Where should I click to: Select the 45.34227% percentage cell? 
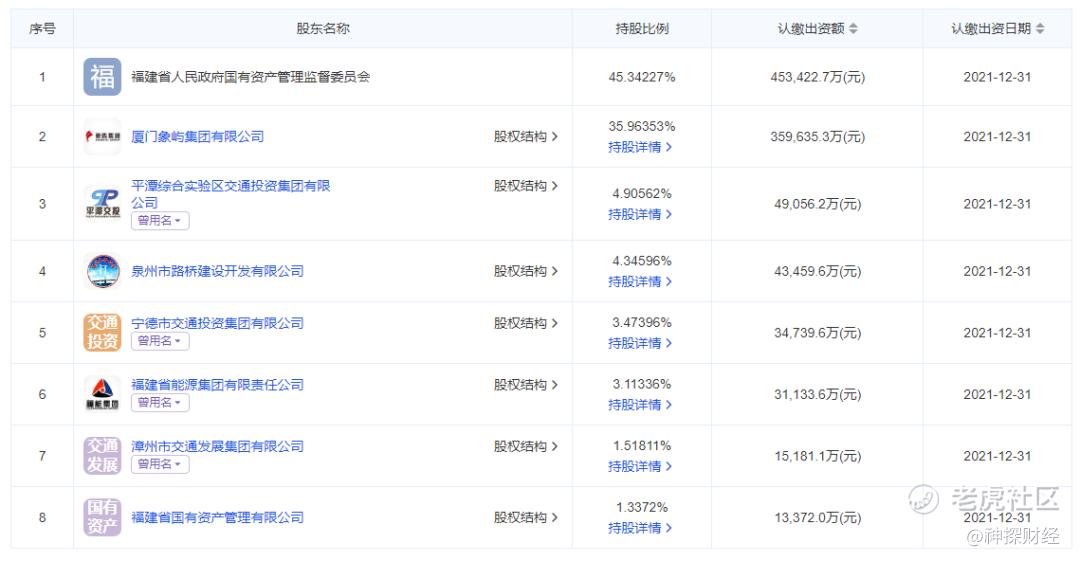click(x=641, y=76)
